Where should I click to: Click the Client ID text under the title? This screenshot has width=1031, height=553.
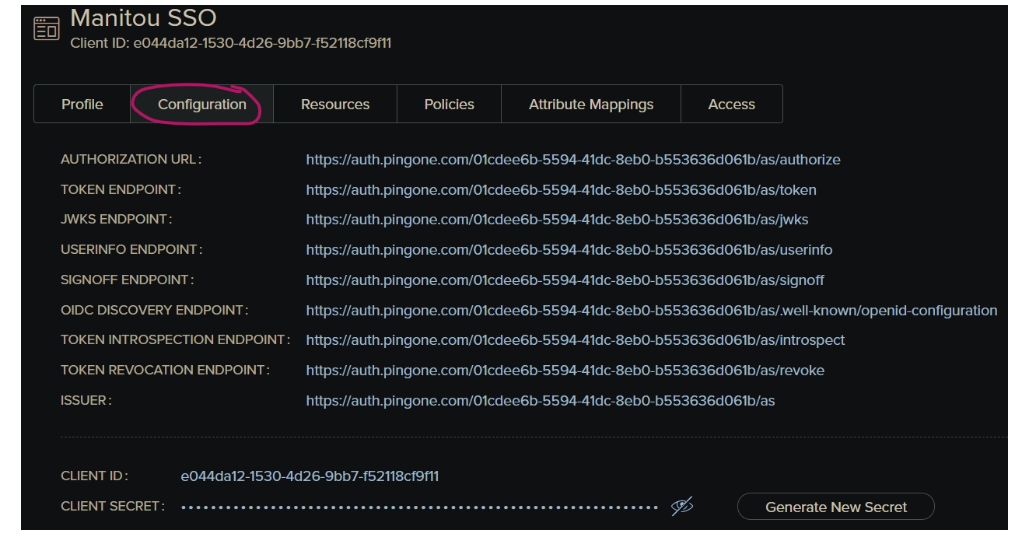pyautogui.click(x=231, y=43)
